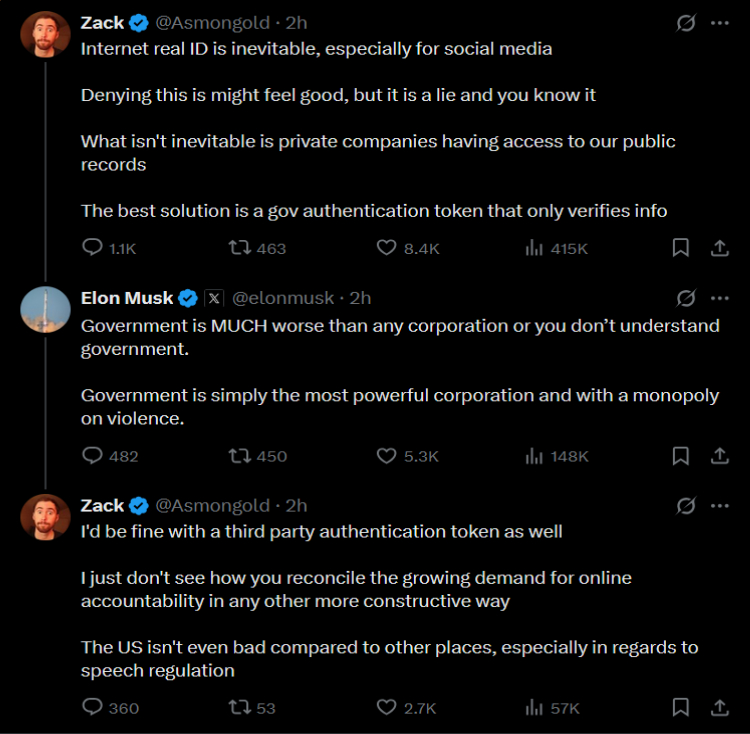750x734 pixels.
Task: Like Elon Musk's tweet
Action: [x=387, y=456]
